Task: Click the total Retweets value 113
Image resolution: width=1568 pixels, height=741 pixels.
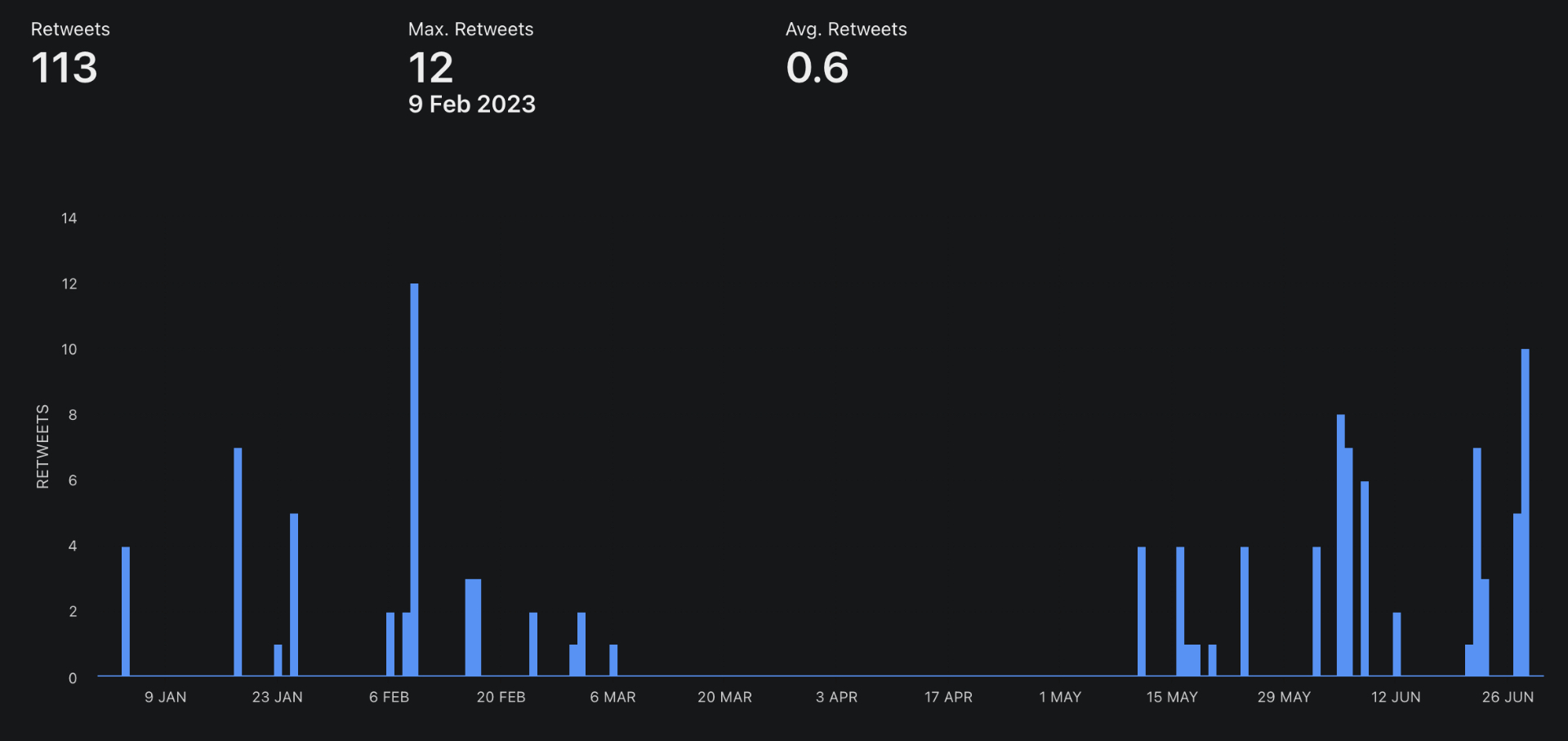Action: tap(65, 68)
